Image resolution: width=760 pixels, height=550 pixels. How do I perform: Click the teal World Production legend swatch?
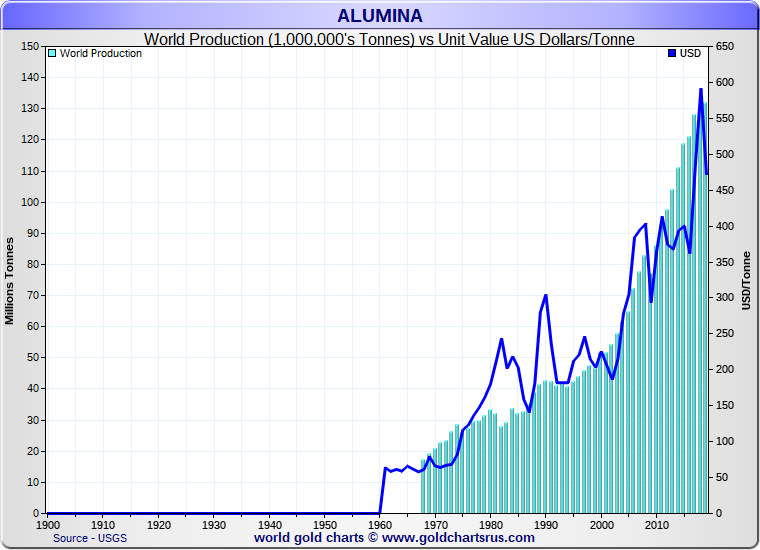point(53,53)
